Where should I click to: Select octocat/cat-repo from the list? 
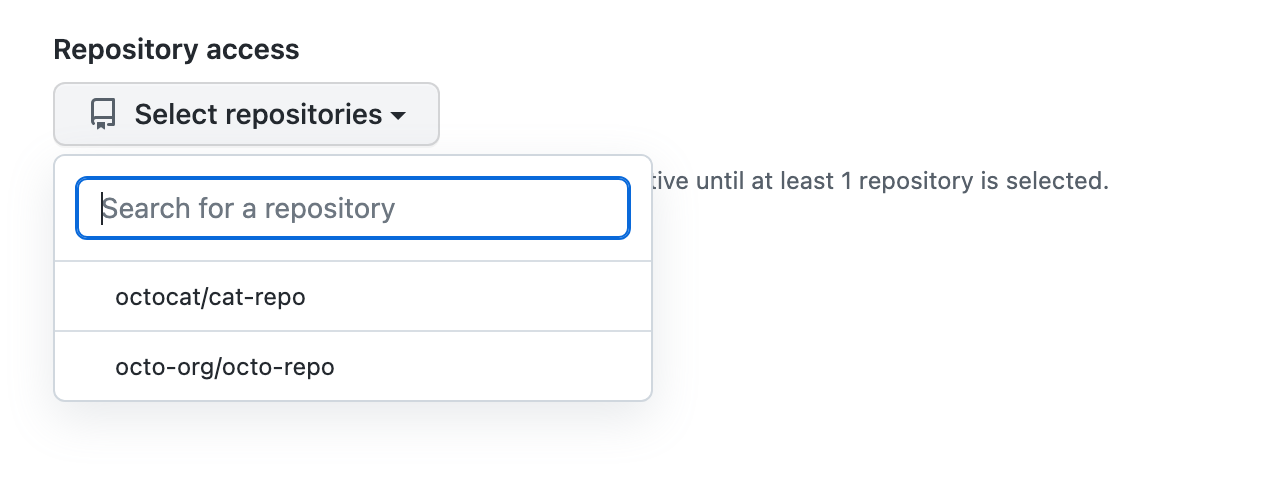point(210,297)
